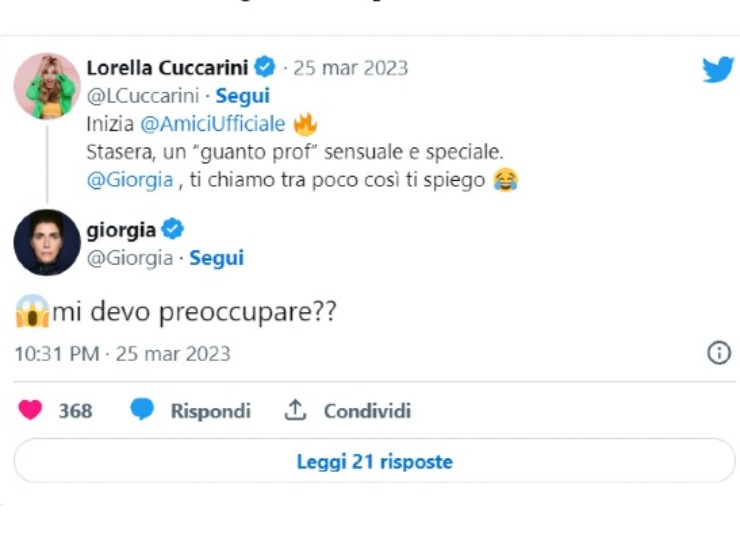Follow giorgia using the Segui link
The width and height of the screenshot is (740, 550).
217,259
